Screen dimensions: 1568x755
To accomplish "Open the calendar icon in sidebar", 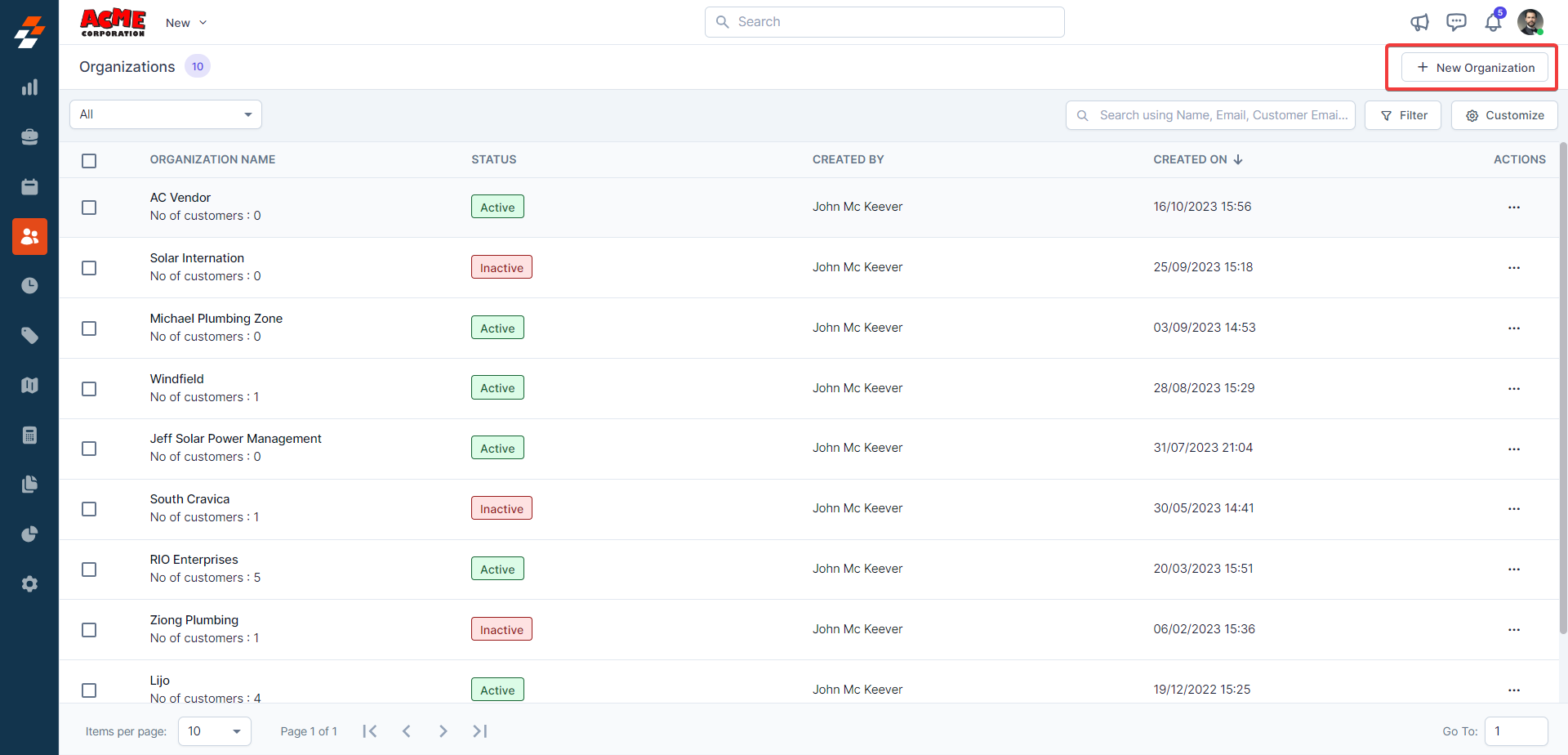I will pos(29,187).
